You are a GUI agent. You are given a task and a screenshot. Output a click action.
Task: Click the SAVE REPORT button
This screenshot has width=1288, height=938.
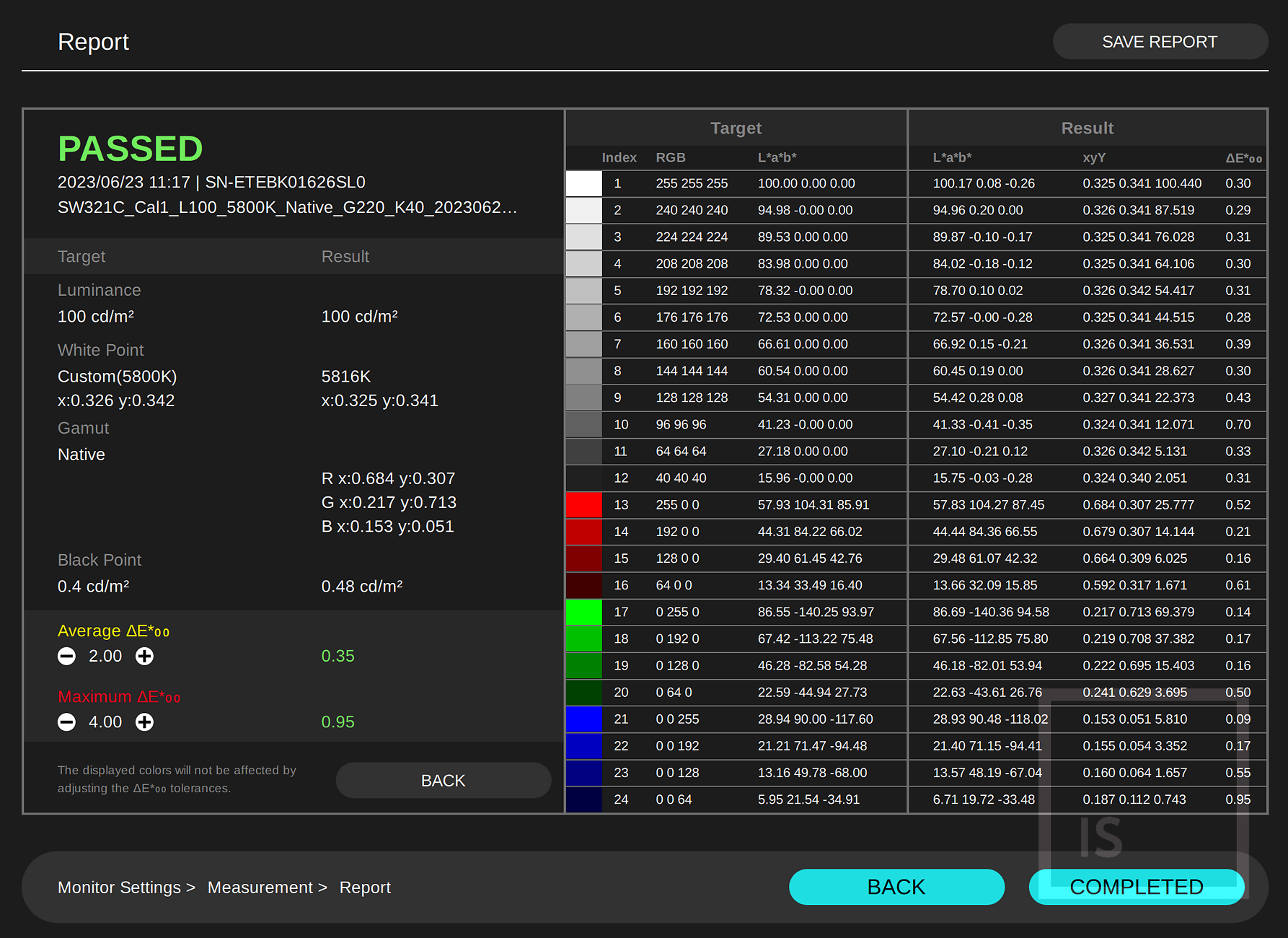click(x=1160, y=41)
